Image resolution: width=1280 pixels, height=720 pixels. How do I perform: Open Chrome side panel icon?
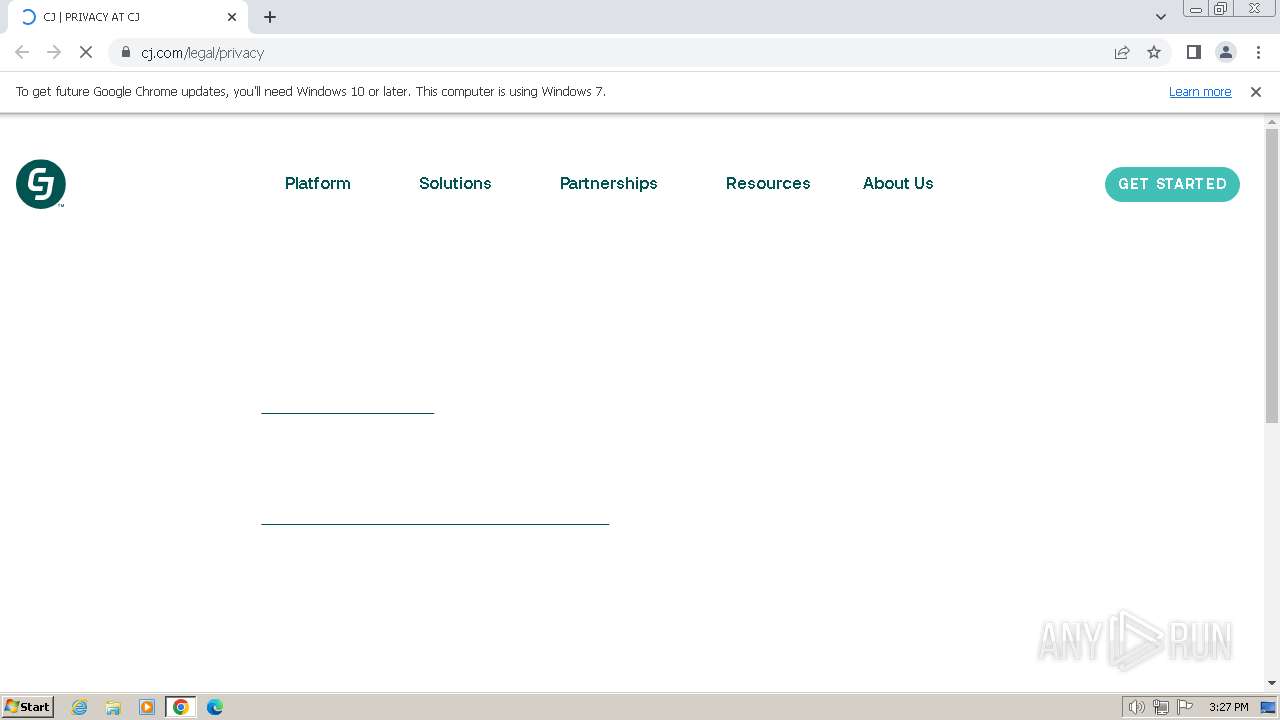click(1194, 52)
